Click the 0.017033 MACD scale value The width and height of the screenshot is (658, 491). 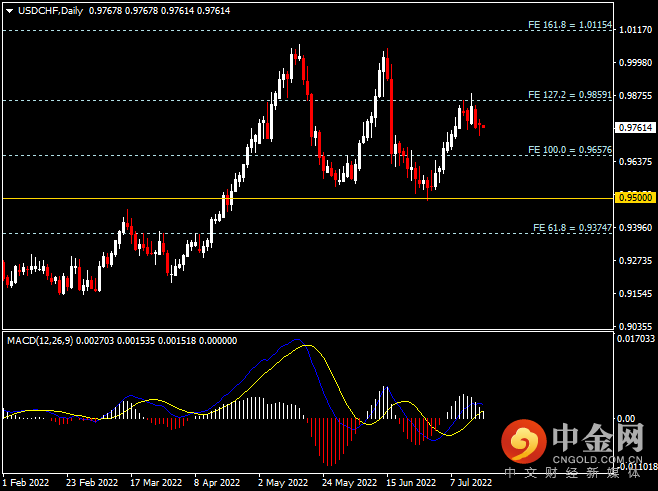(636, 339)
